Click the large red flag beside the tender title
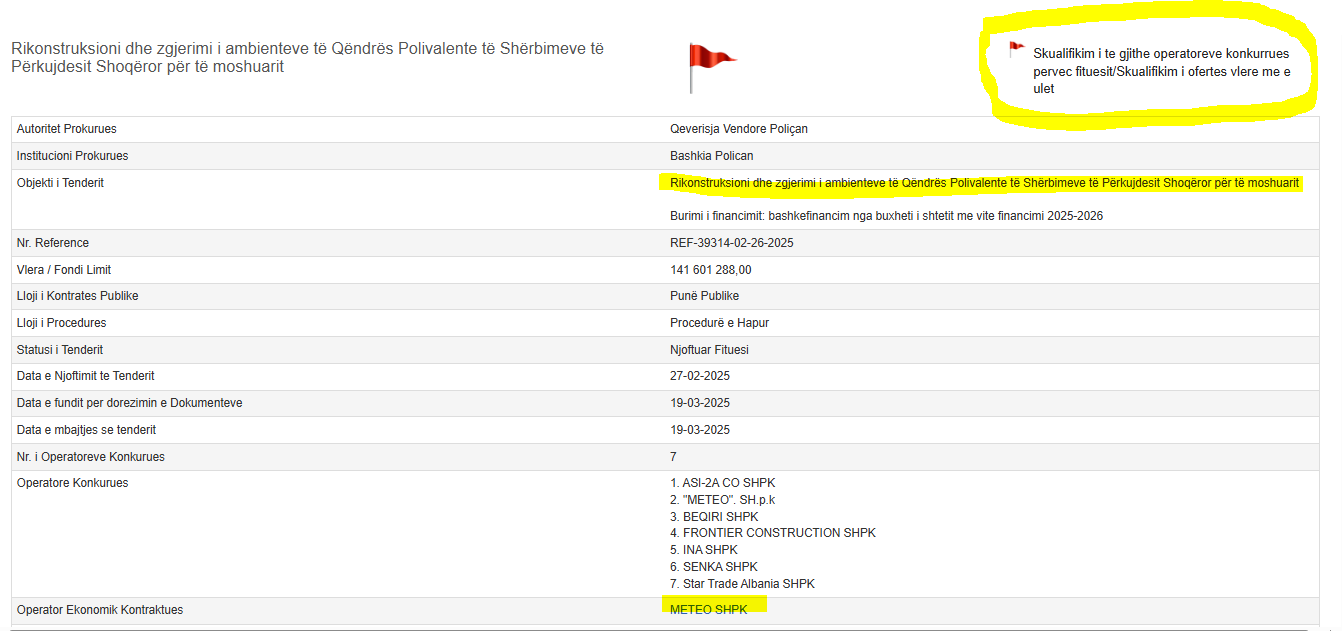 (709, 65)
